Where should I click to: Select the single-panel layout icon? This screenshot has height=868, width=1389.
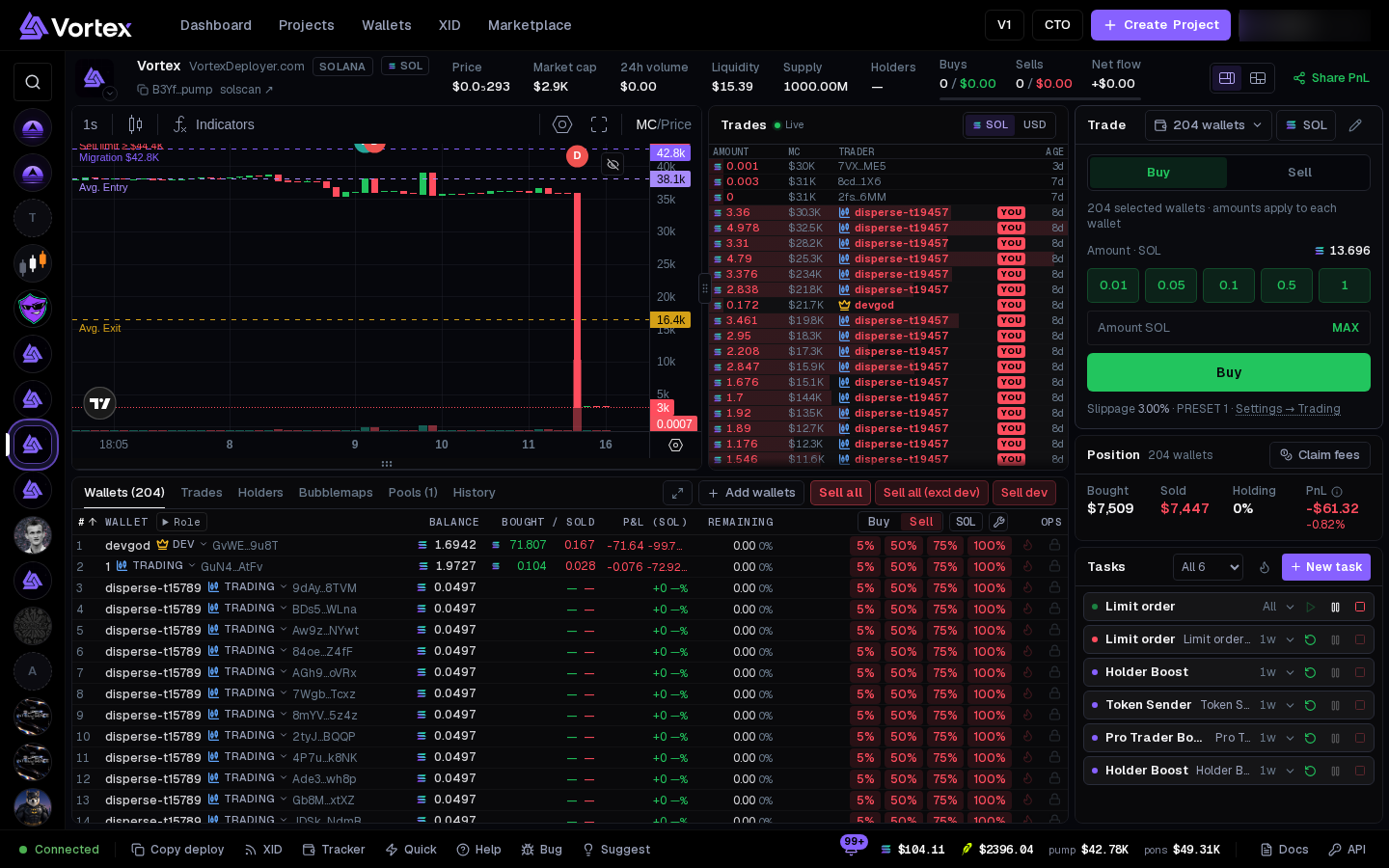pos(1227,78)
